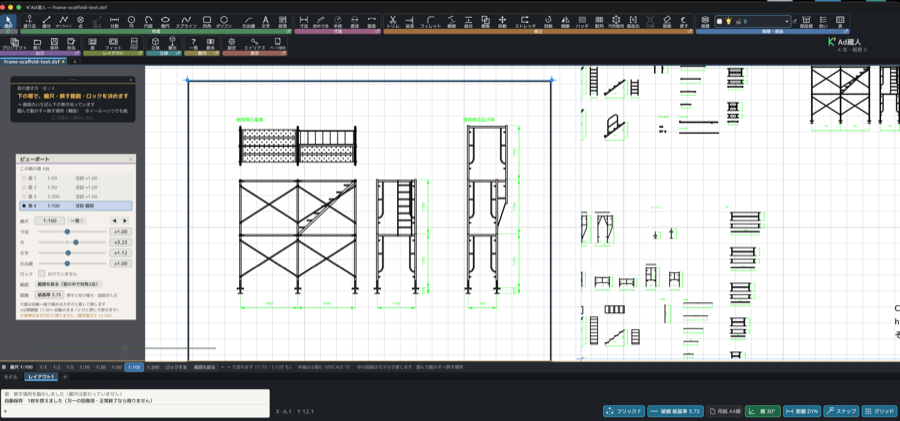Open the 表 table tool
The image size is (900, 421).
(840, 21)
